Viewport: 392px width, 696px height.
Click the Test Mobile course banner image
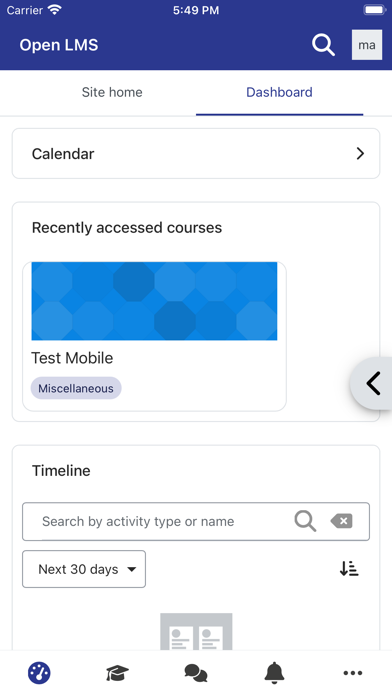(x=154, y=301)
